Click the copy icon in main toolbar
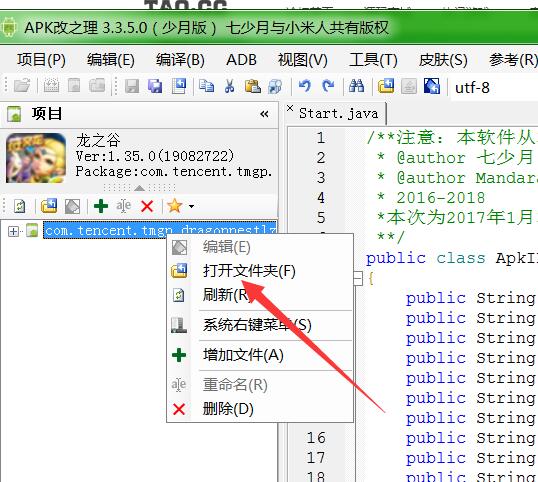Viewport: 538px width, 482px height. coord(207,86)
